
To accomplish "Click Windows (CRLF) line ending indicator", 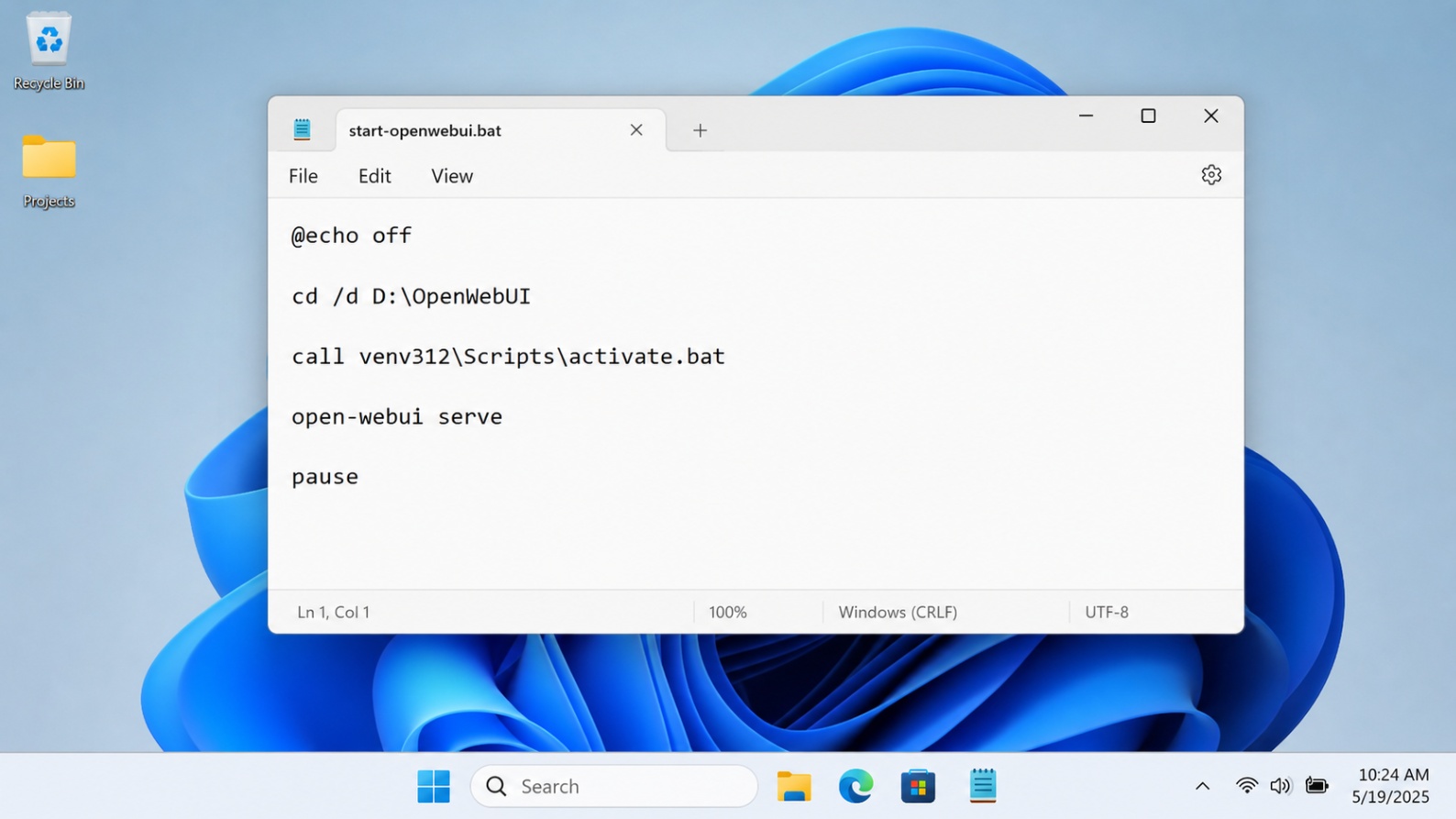I will (x=898, y=612).
